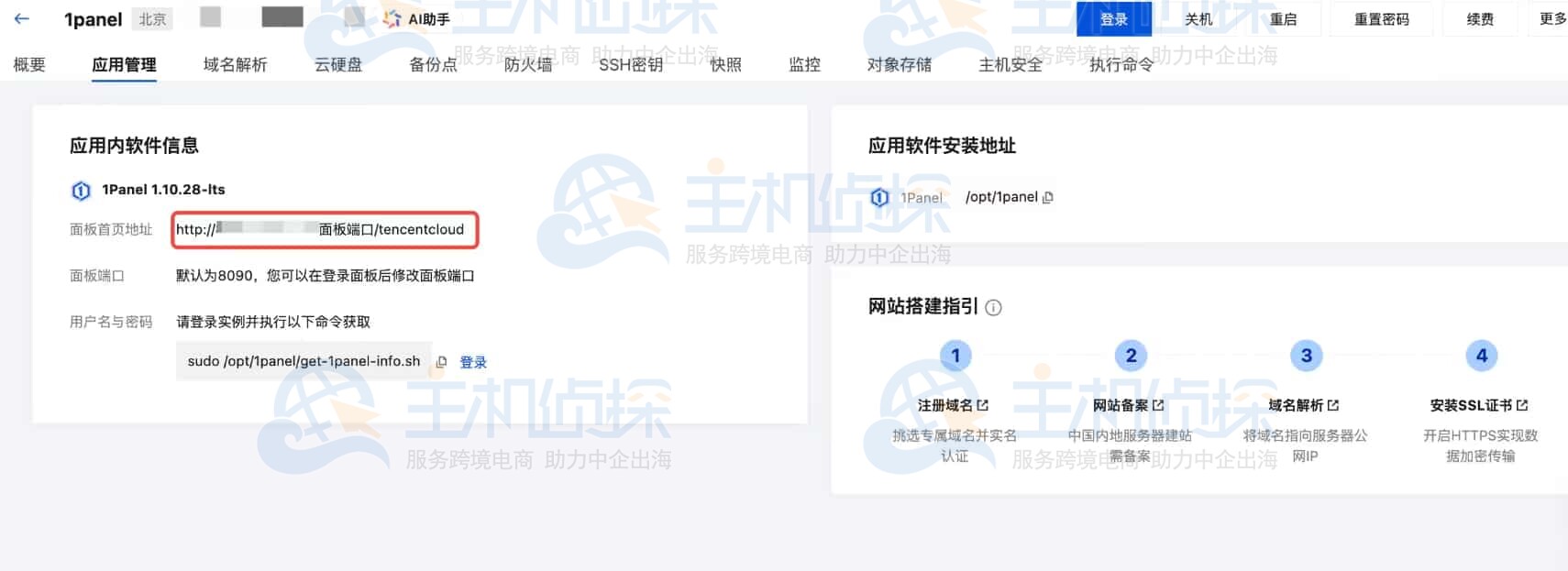Switch to the 概要 tab

(x=29, y=65)
